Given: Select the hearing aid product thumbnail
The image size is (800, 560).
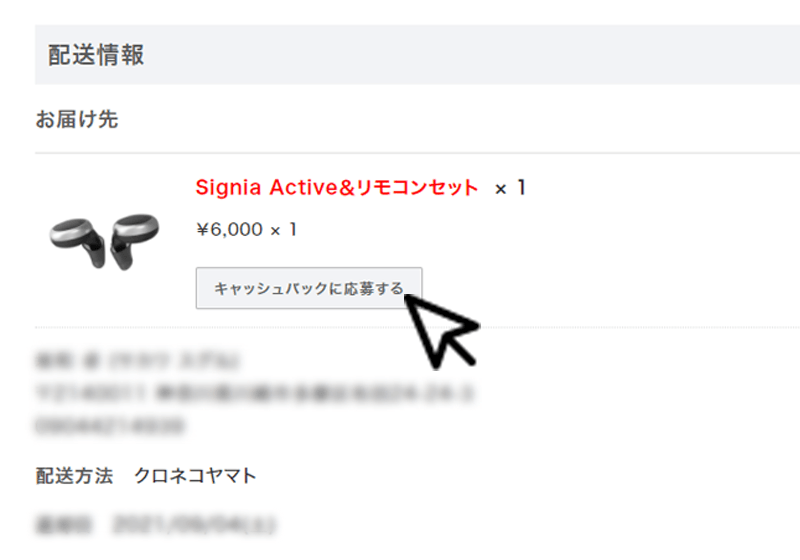Looking at the screenshot, I should (x=105, y=241).
